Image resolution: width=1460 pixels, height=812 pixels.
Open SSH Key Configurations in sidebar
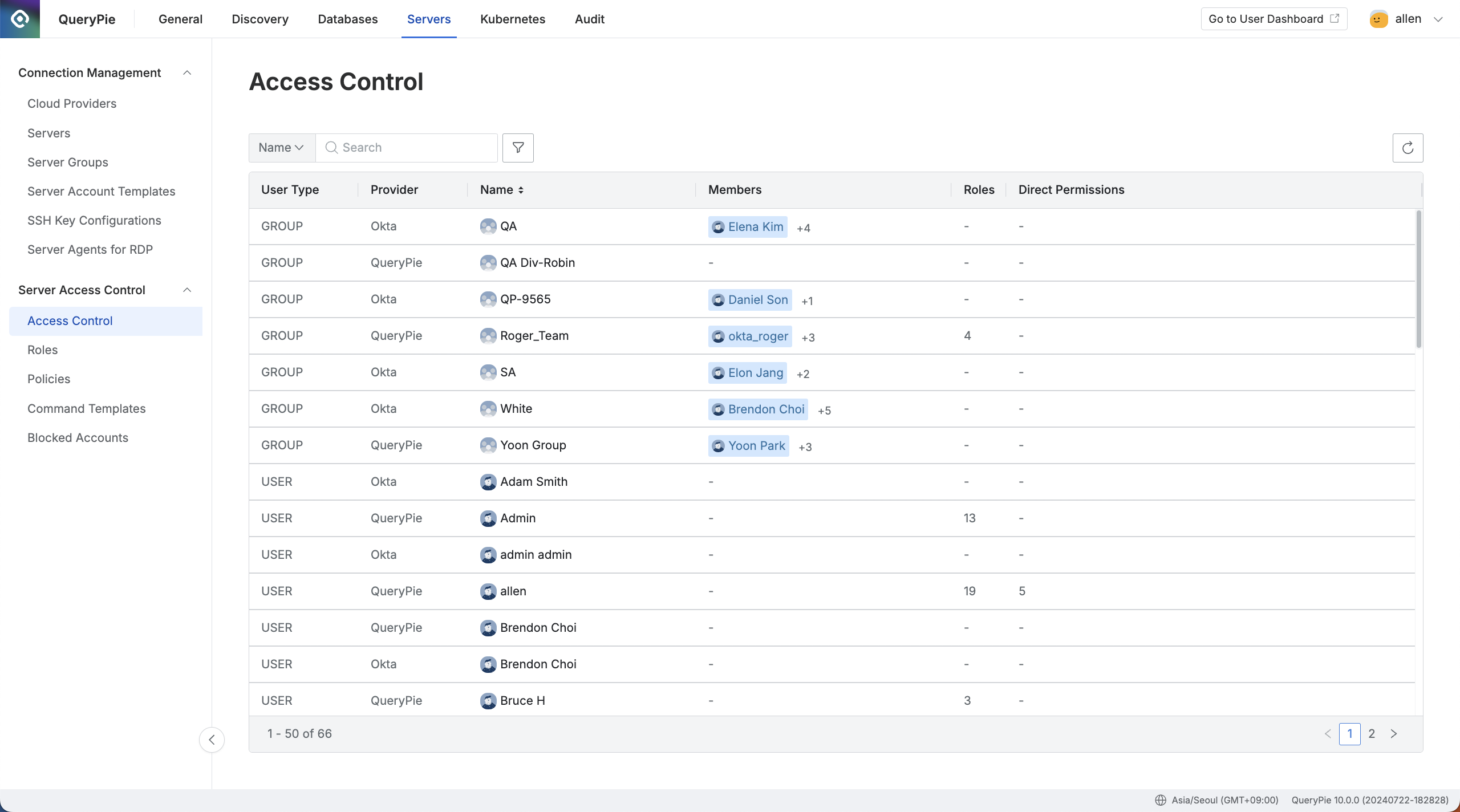coord(94,221)
